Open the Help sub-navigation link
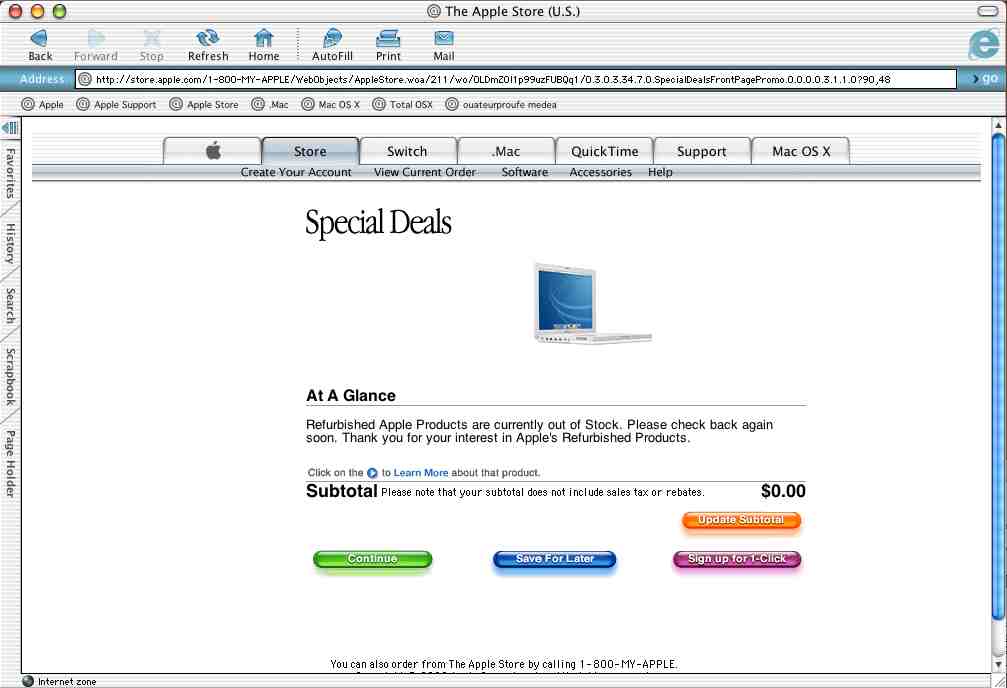 tap(660, 172)
